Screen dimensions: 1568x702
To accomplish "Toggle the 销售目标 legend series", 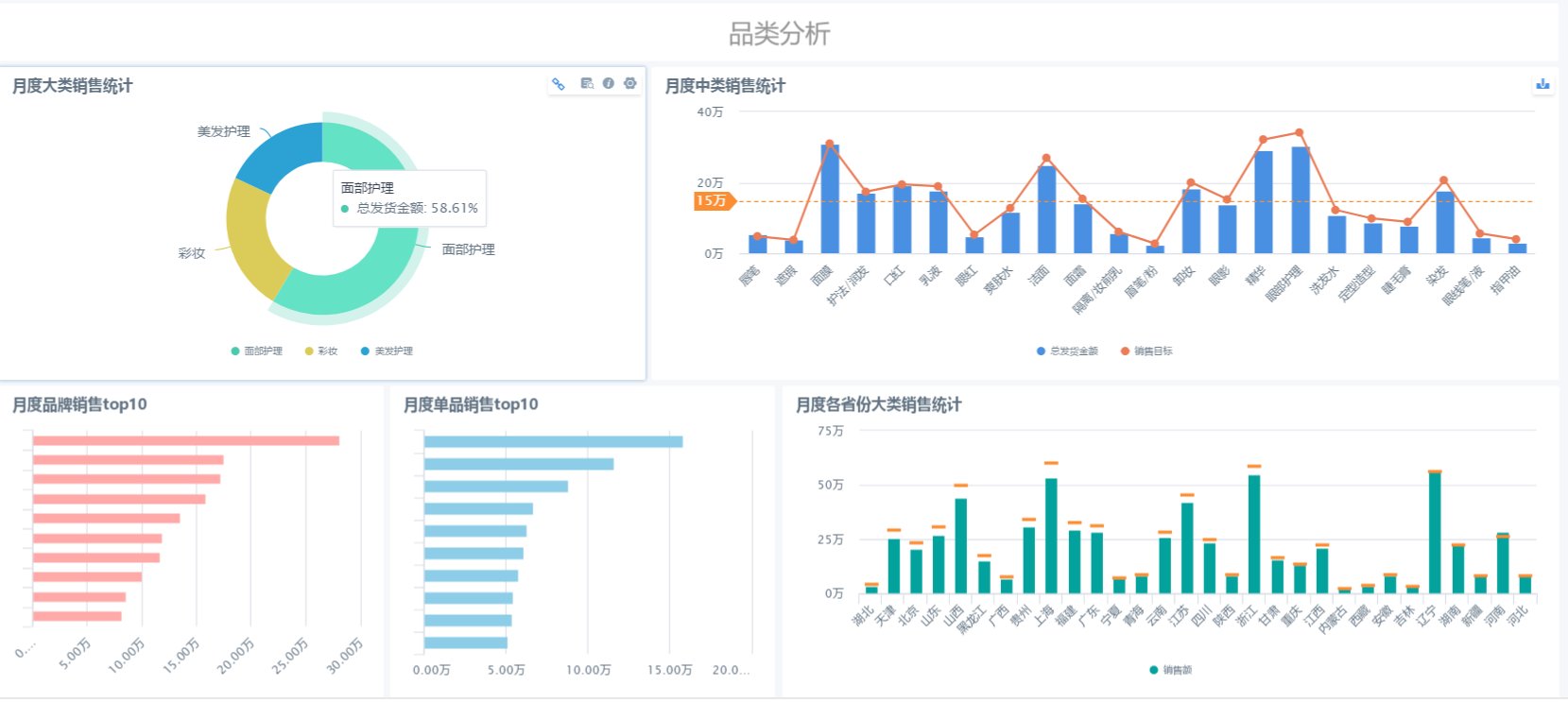I will coord(1146,351).
